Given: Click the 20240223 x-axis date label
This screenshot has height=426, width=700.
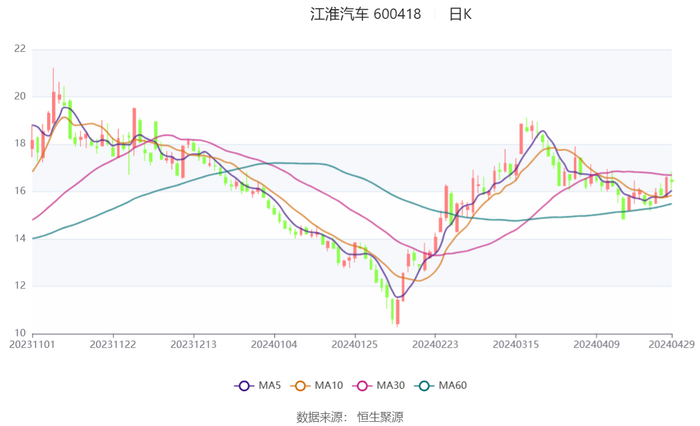Looking at the screenshot, I should [434, 344].
